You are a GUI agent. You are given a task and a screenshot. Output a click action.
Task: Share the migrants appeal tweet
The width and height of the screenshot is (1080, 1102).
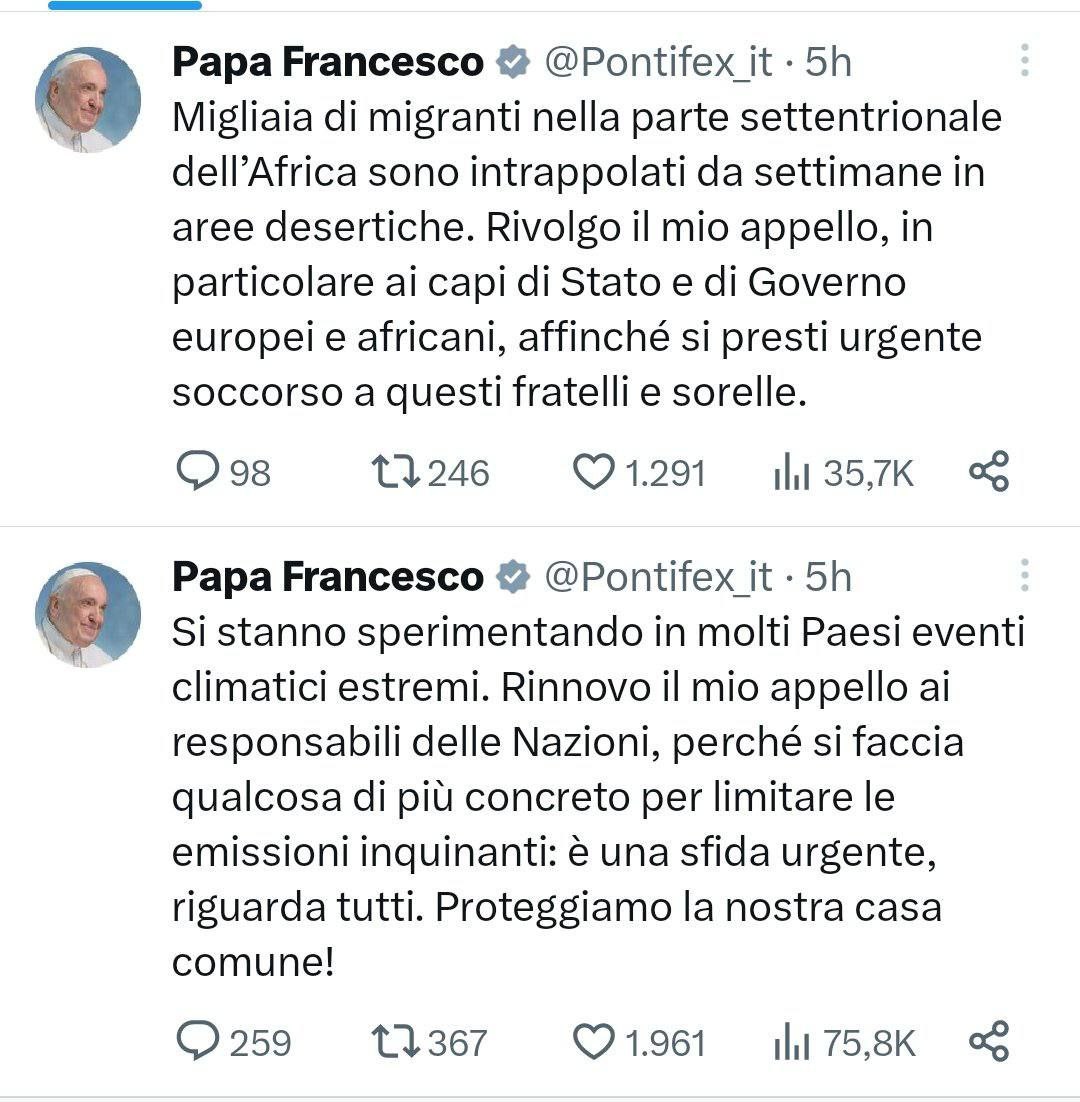989,472
